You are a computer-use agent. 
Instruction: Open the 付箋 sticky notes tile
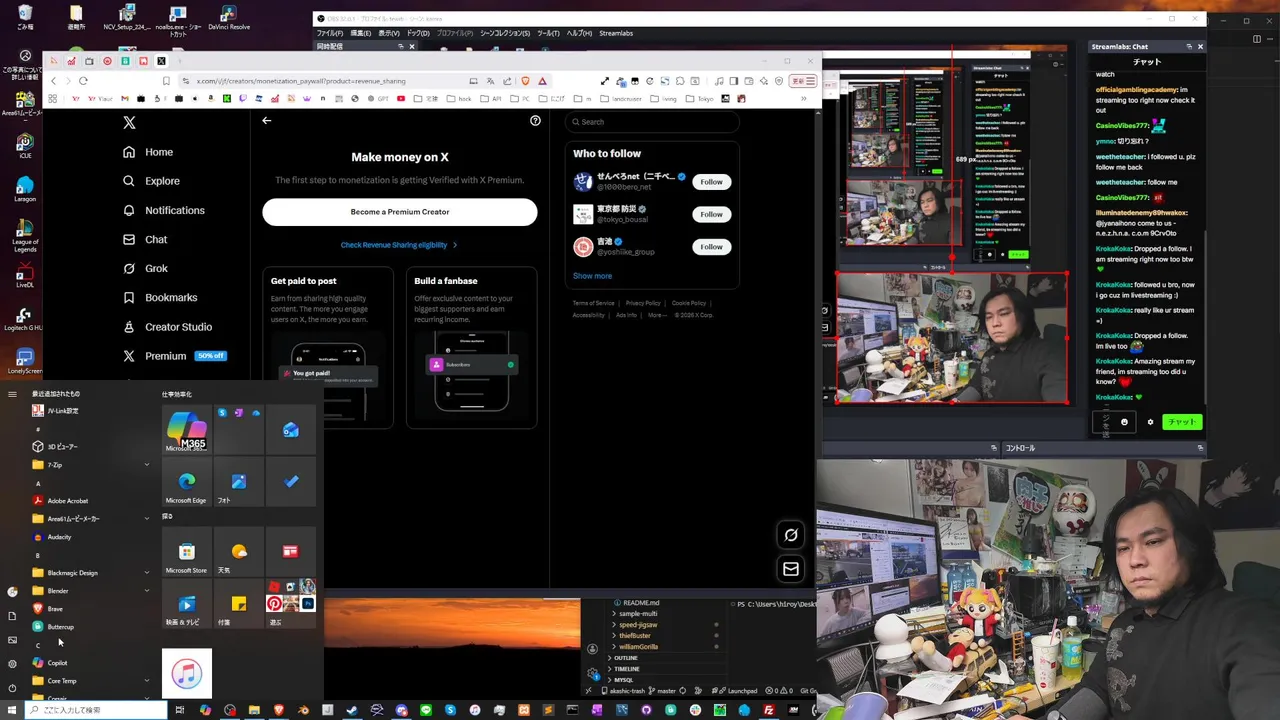pos(239,604)
